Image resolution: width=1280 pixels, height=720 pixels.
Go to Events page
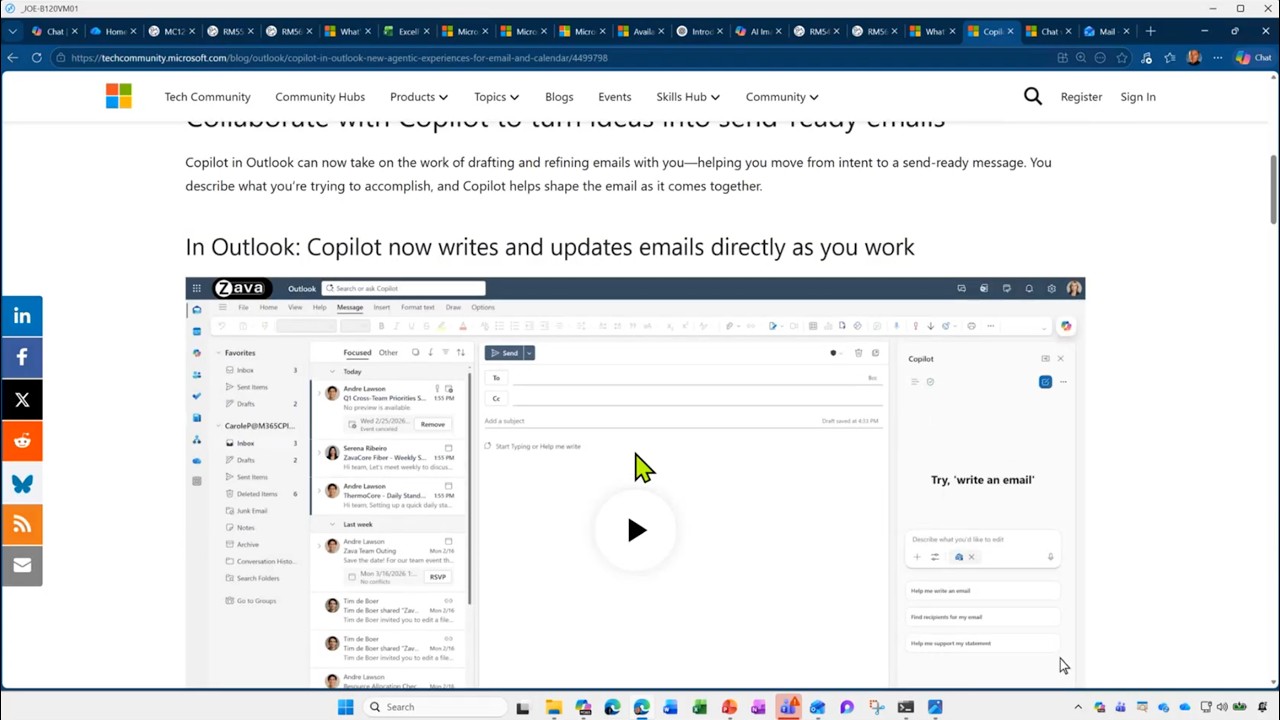pyautogui.click(x=614, y=97)
